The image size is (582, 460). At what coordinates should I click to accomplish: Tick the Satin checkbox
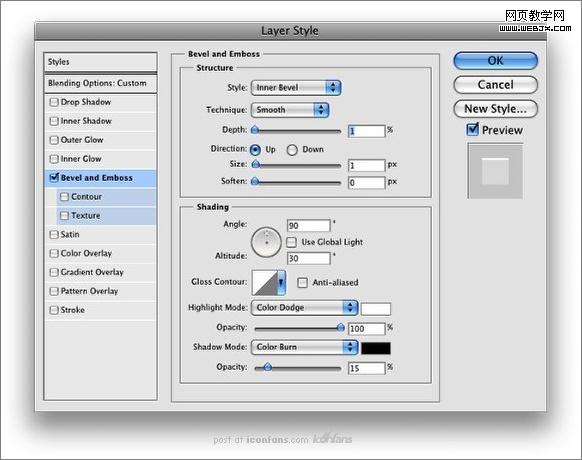54,235
